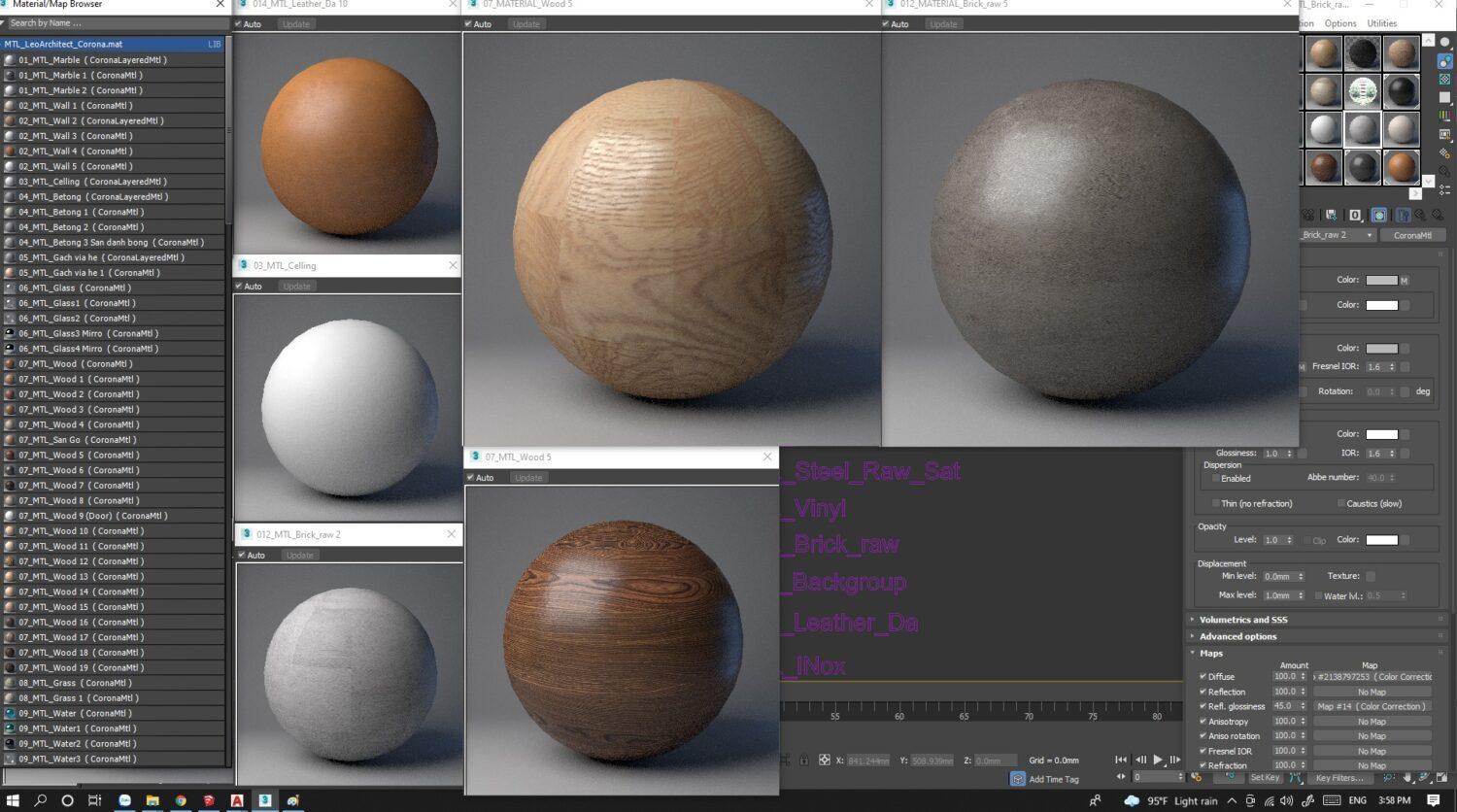Open the notification center icon
Screen dimensions: 1457x812
[1434, 800]
